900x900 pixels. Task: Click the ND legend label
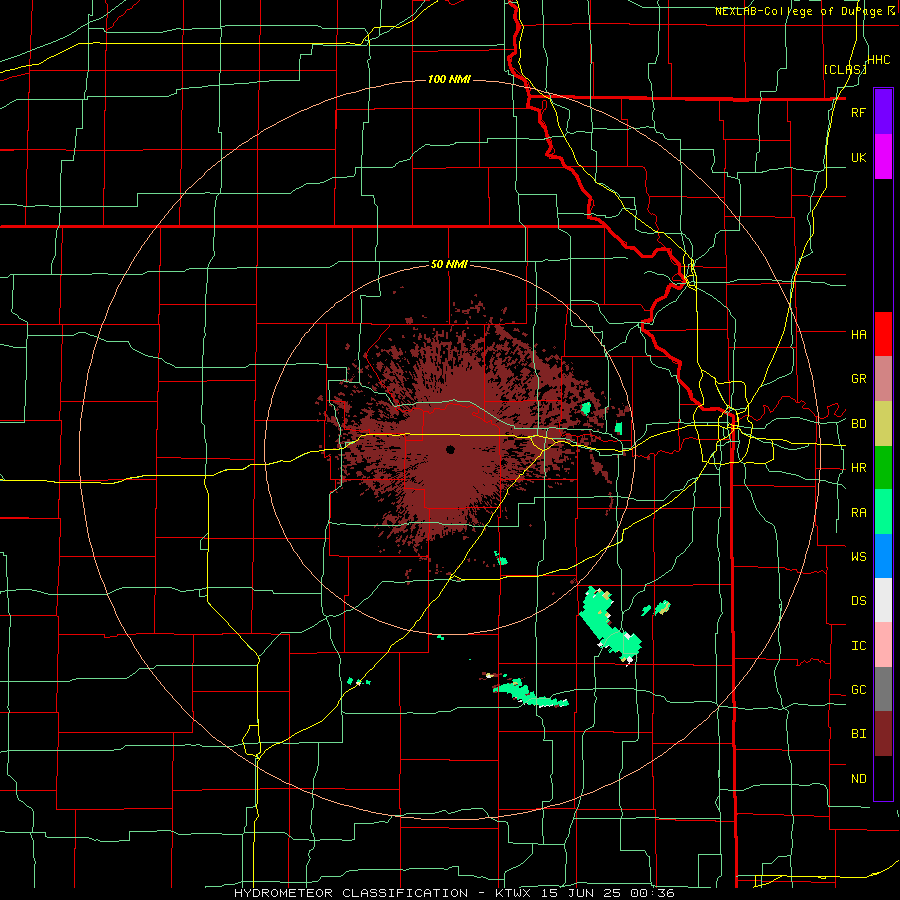858,779
